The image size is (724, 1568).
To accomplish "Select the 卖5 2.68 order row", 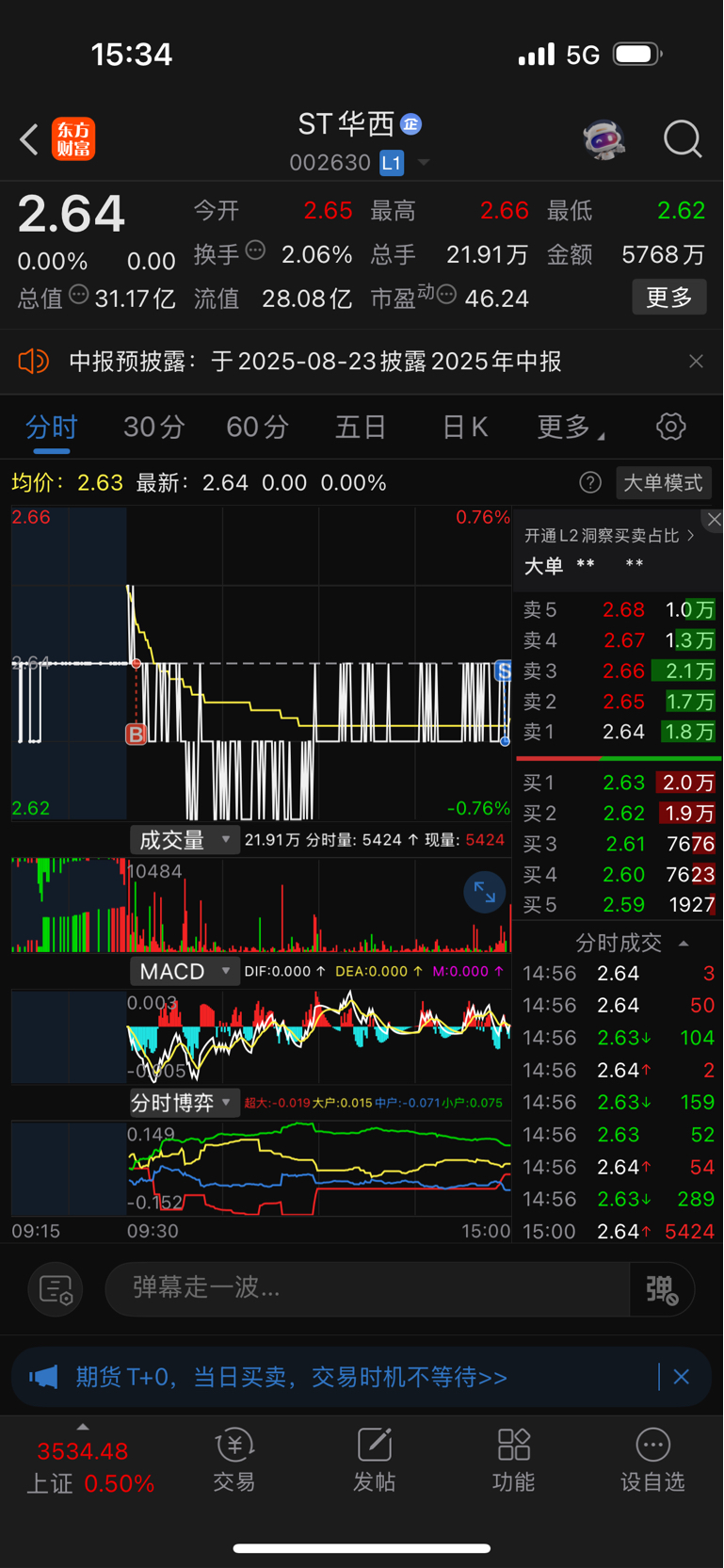I will (x=619, y=610).
